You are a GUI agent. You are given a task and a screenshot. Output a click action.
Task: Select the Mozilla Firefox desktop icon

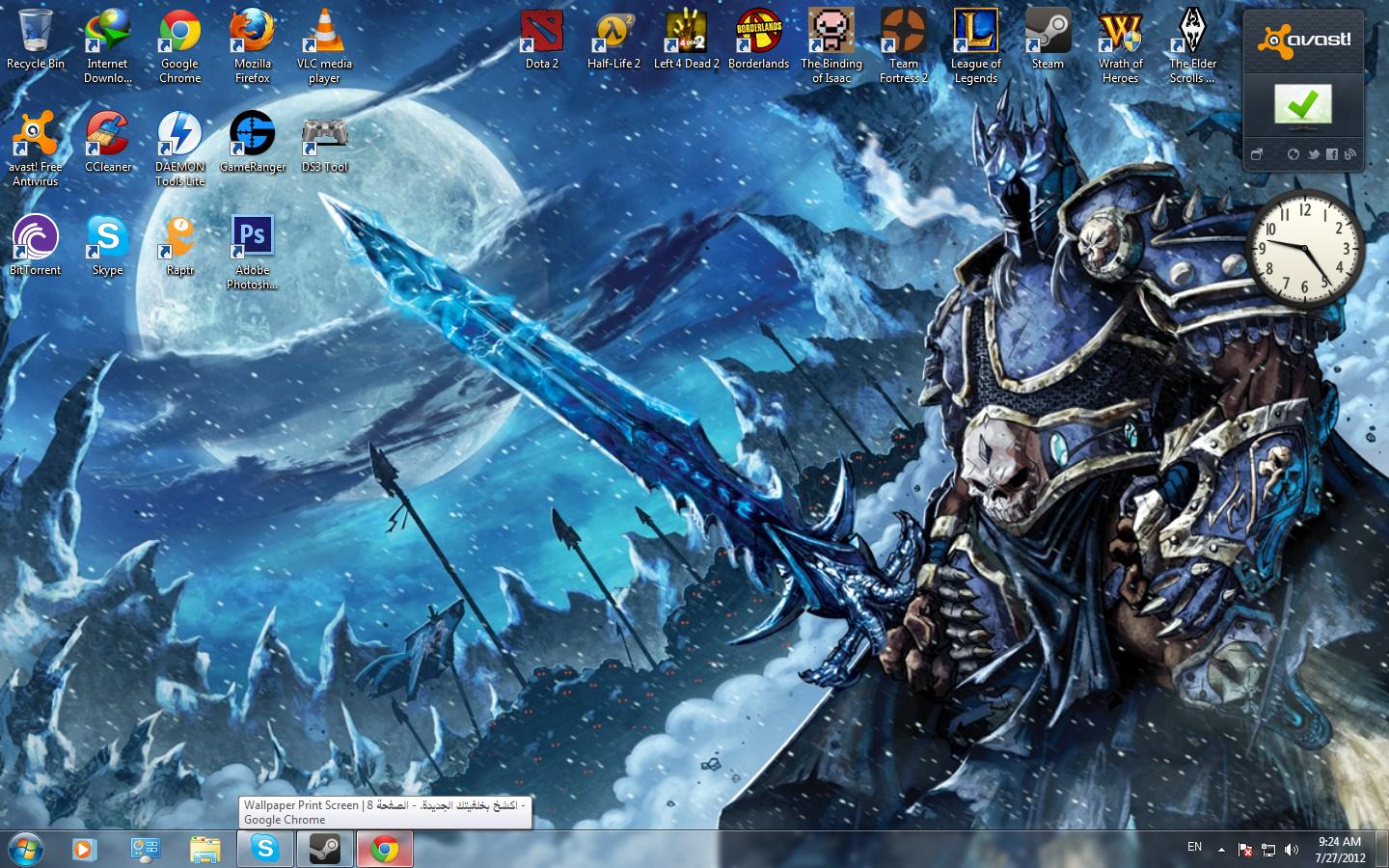252,47
